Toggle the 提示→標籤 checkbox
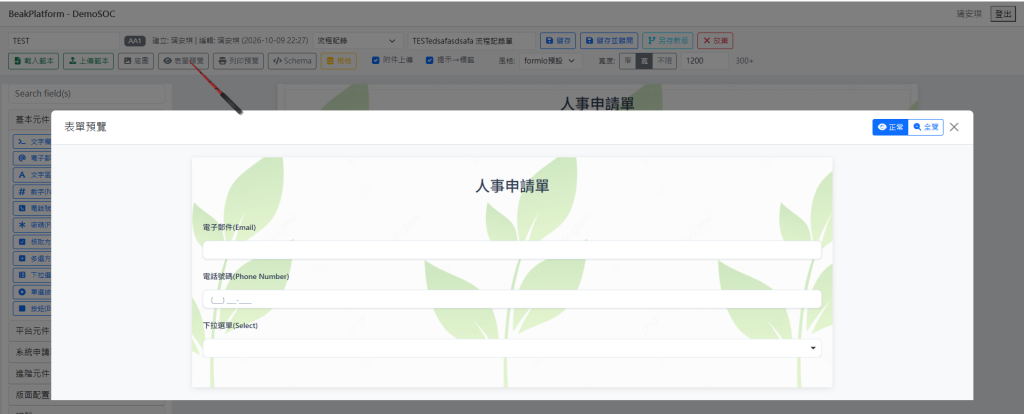The height and width of the screenshot is (414, 1024). [430, 60]
